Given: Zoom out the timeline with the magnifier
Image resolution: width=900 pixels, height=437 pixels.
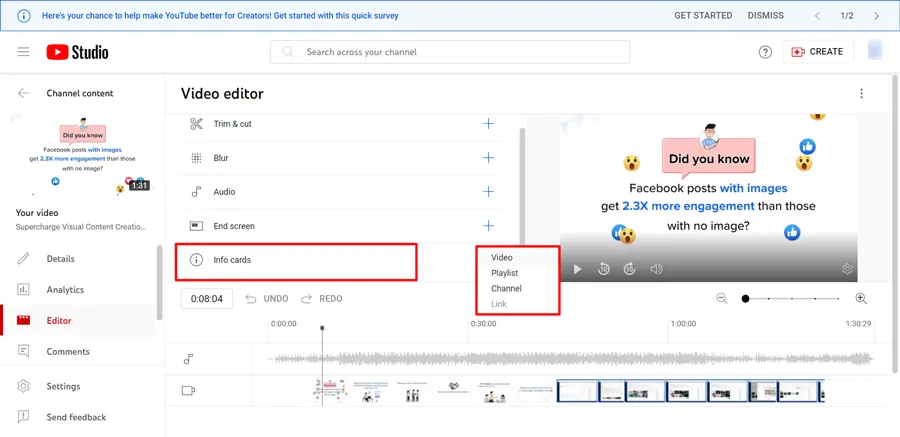Looking at the screenshot, I should pyautogui.click(x=722, y=299).
